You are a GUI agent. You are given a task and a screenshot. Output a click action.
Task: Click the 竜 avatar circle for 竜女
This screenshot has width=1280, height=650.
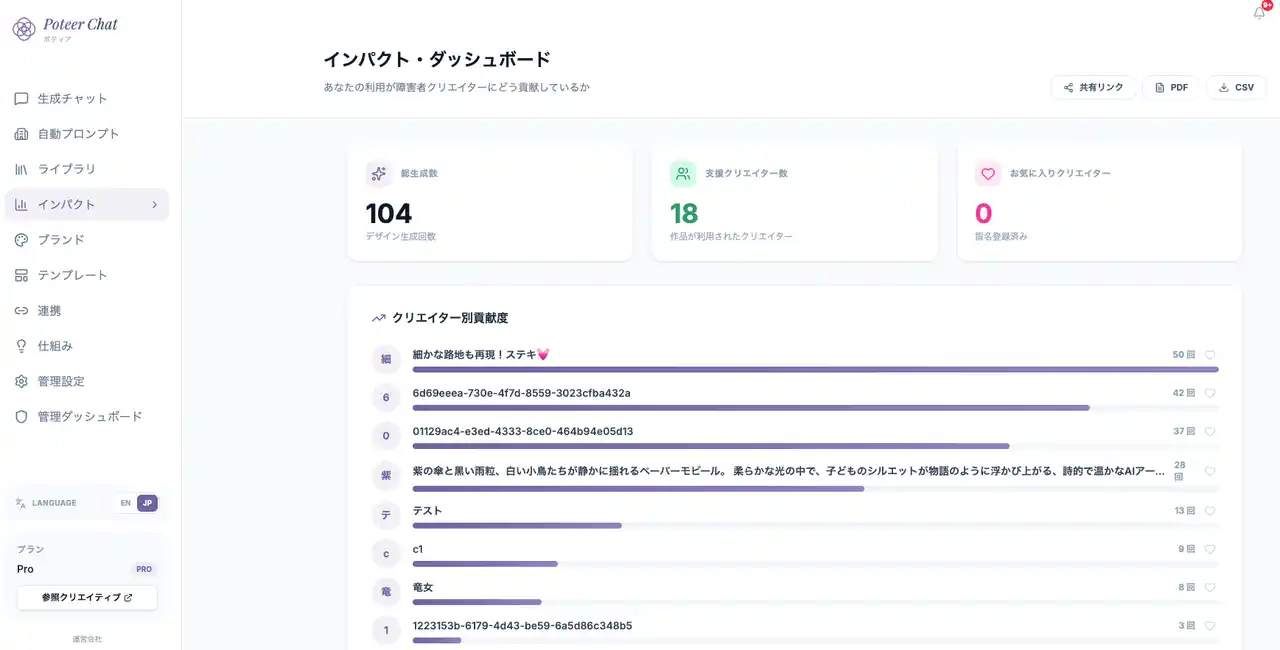click(386, 592)
